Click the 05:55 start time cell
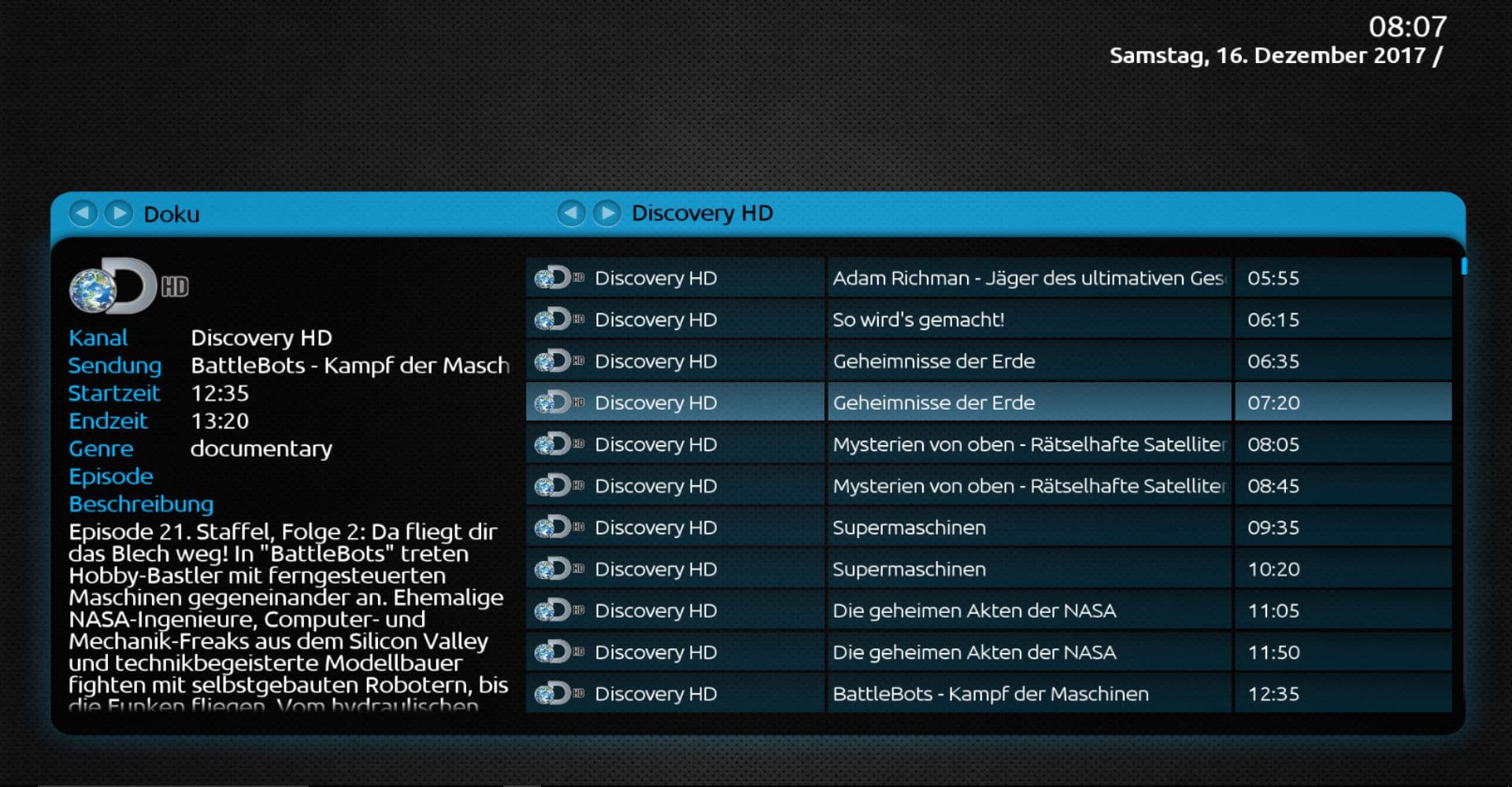1512x787 pixels. (x=1343, y=277)
